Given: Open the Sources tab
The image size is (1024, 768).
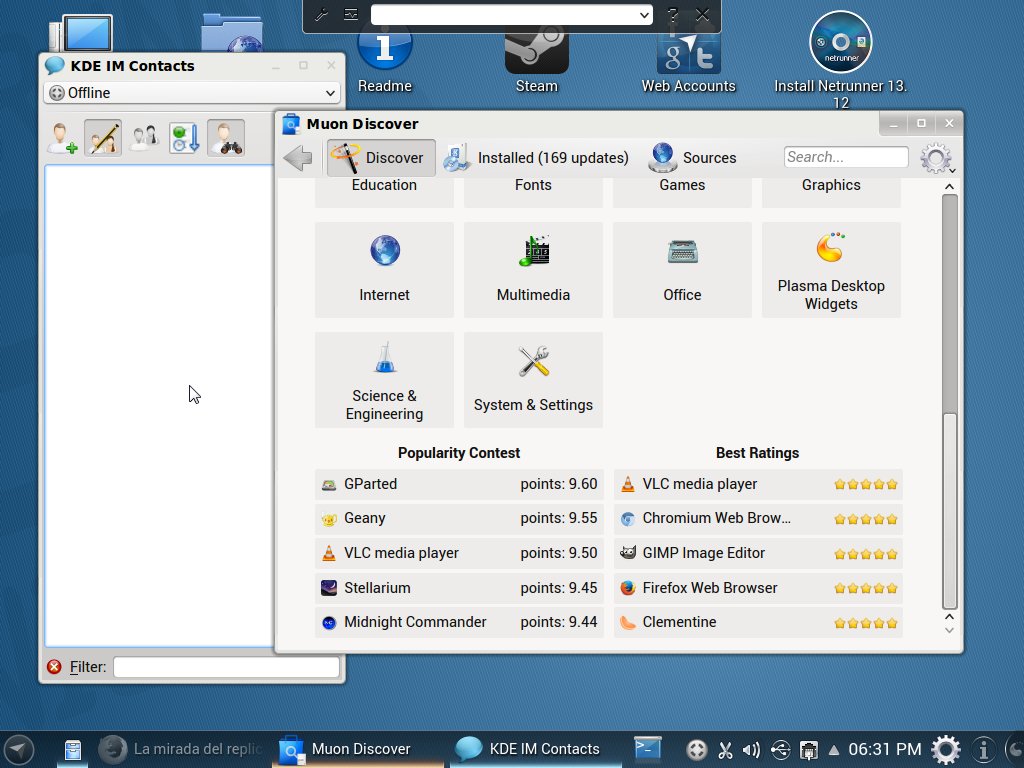Looking at the screenshot, I should pos(693,158).
